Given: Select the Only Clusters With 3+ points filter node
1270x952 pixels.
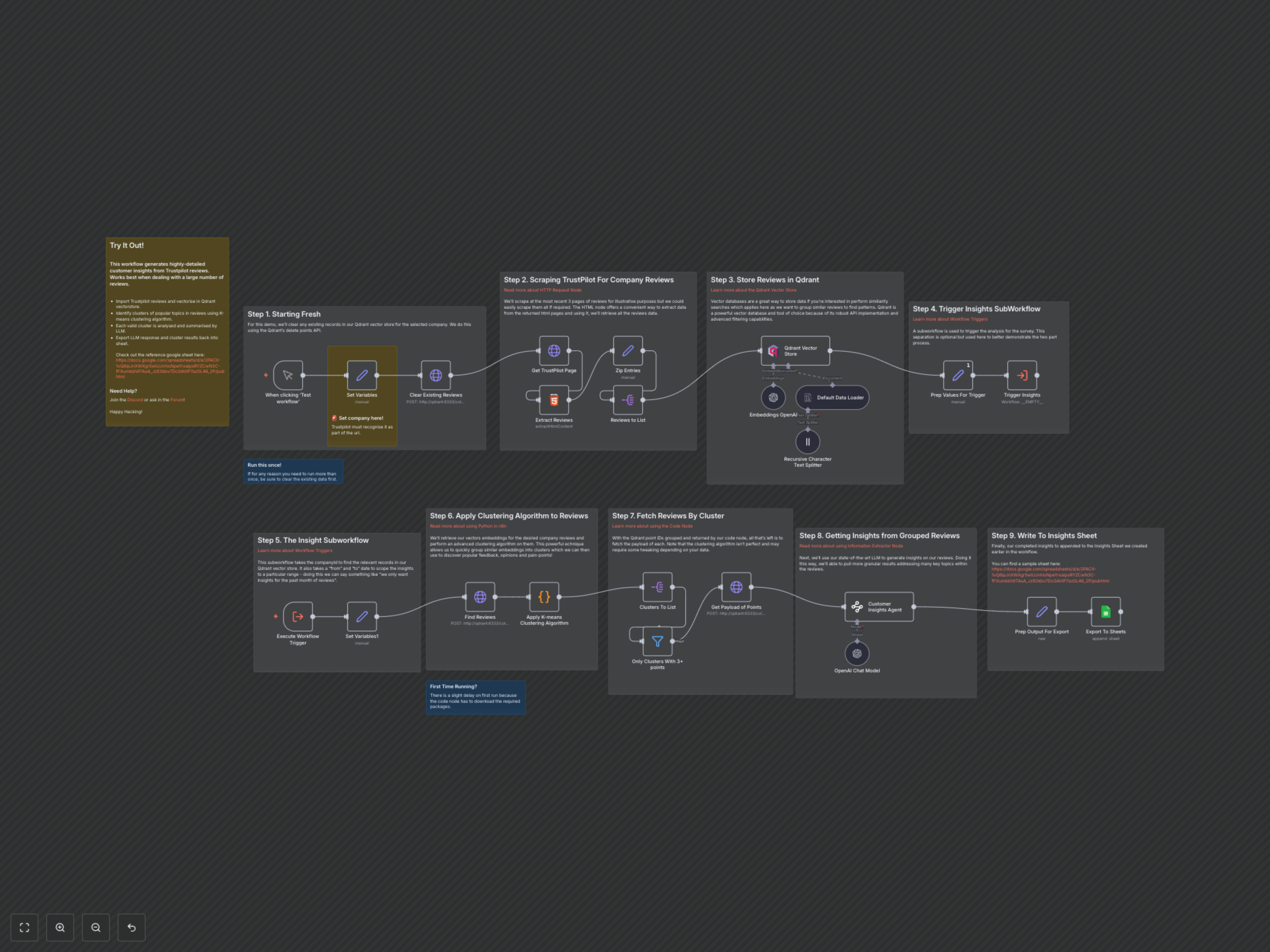Looking at the screenshot, I should pos(657,641).
